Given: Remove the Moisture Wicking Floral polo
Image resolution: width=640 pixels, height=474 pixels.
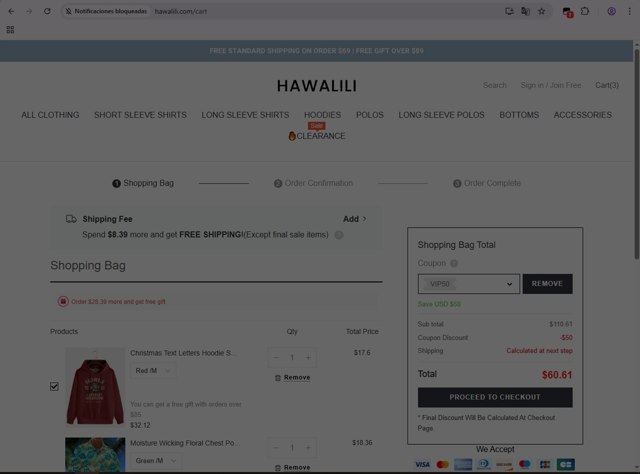Looking at the screenshot, I should pyautogui.click(x=293, y=467).
